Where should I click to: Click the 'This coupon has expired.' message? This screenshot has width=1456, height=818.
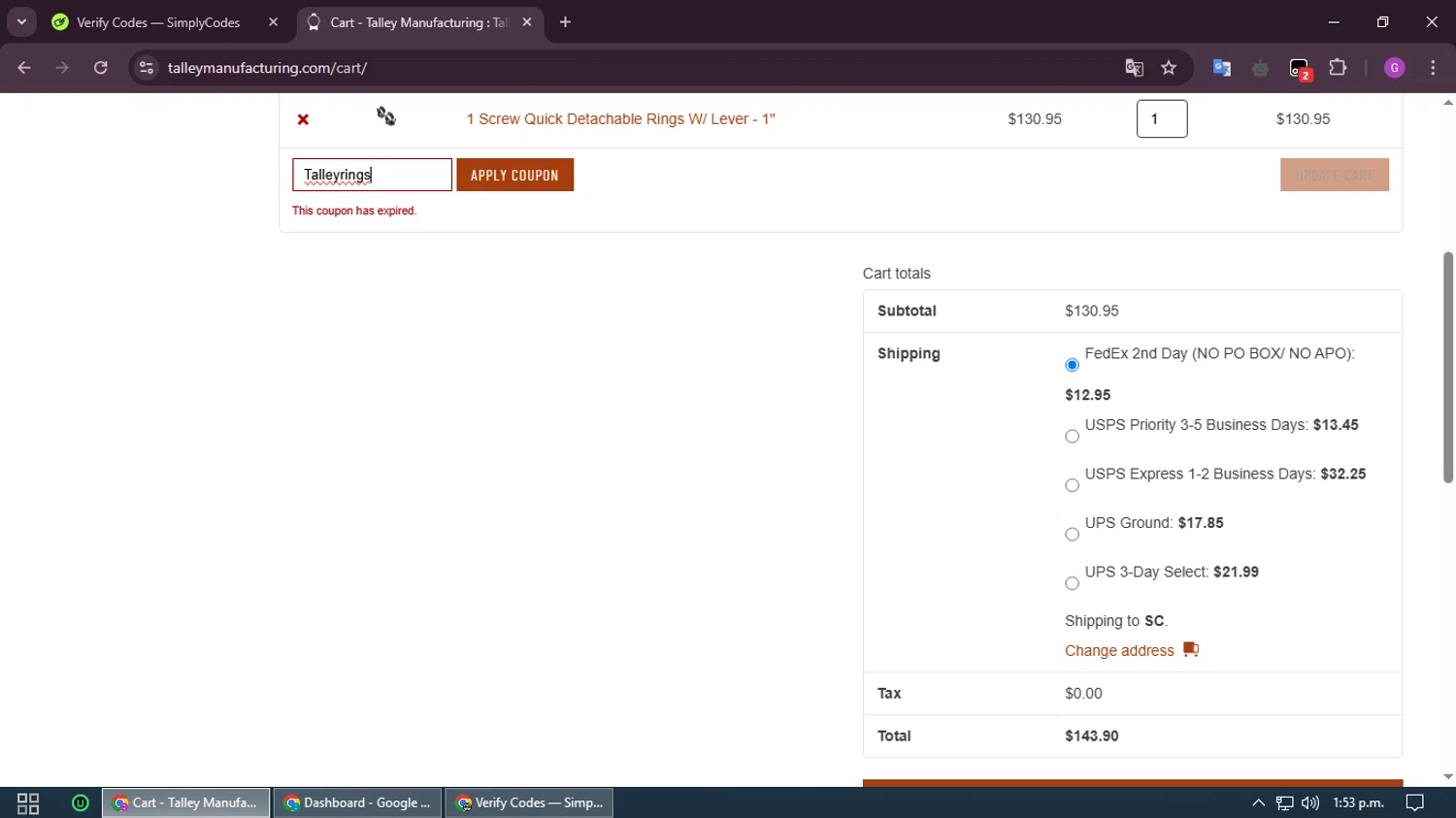pos(354,211)
